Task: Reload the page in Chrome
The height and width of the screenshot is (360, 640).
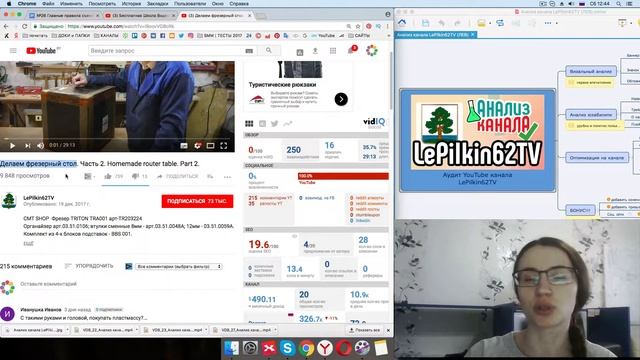Action: click(x=24, y=26)
